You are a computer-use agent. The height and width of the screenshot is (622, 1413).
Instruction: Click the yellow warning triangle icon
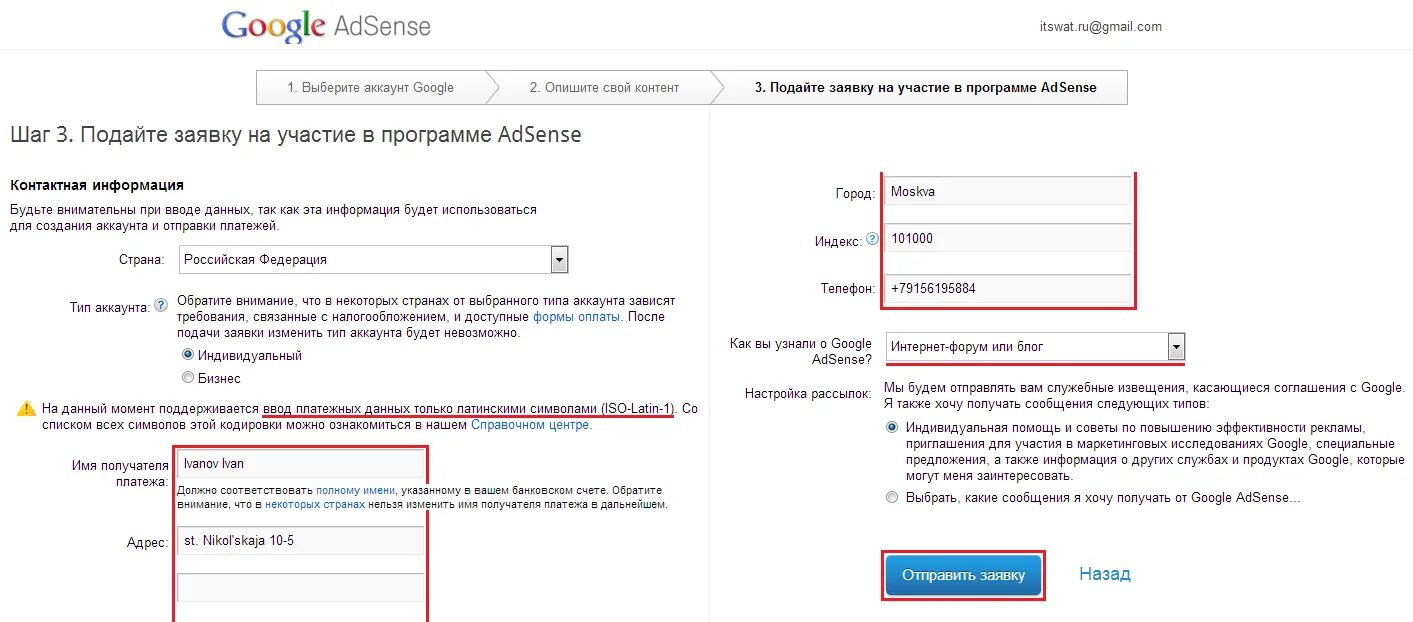[x=26, y=409]
